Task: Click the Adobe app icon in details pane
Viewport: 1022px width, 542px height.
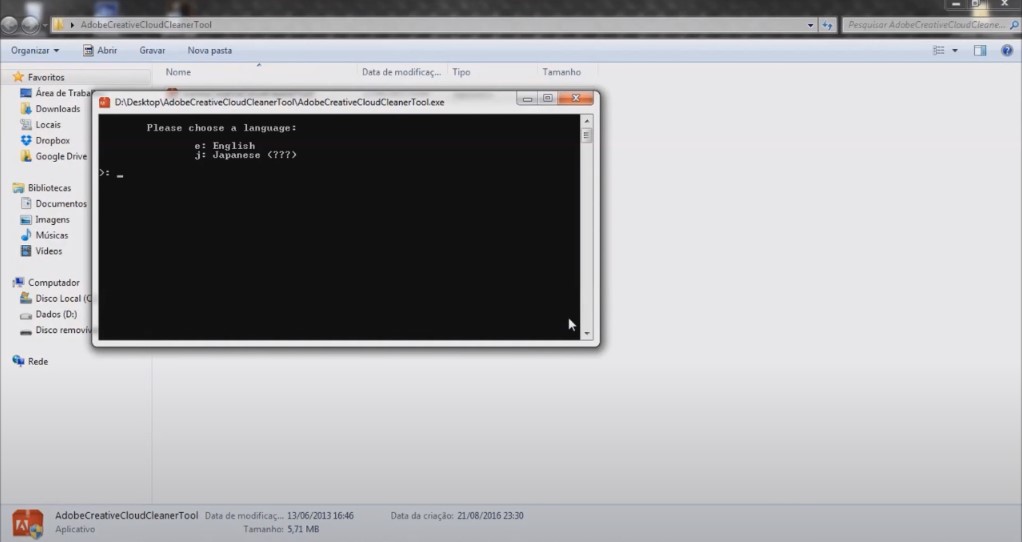Action: tap(27, 524)
